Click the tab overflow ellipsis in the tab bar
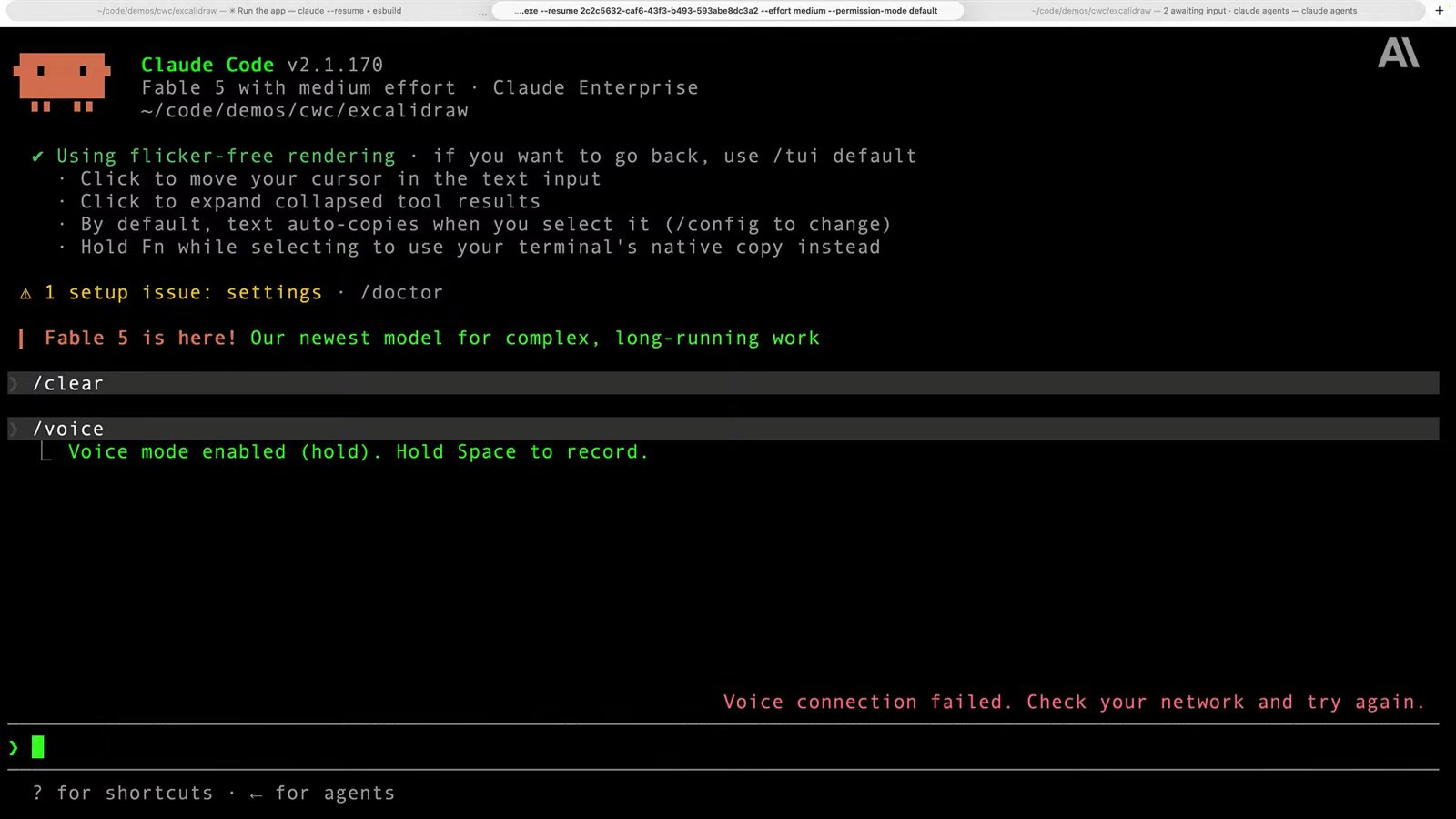Viewport: 1456px width, 819px height. pyautogui.click(x=482, y=12)
